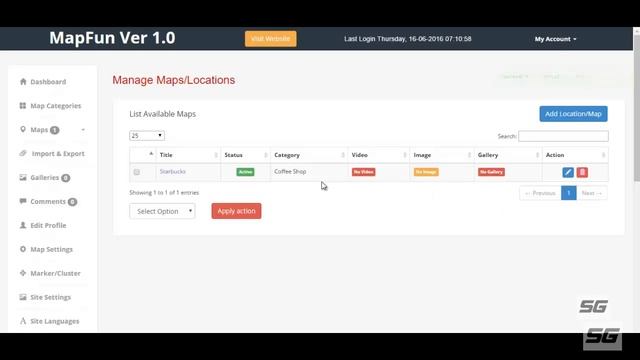Click the 'List Available Maps' heading
Viewport: 640px width, 360px height.
(162, 114)
